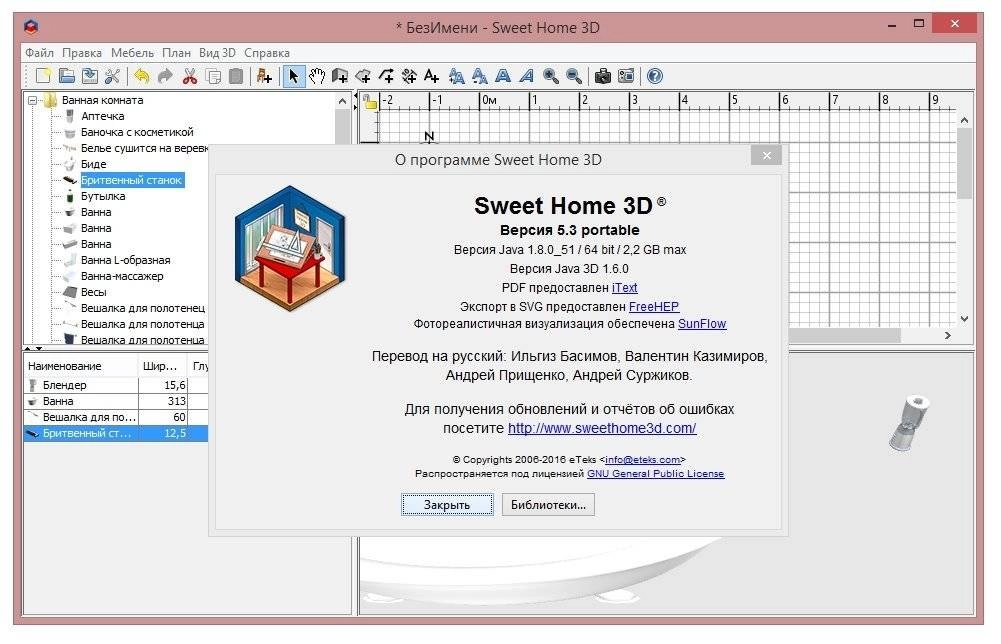1001x644 pixels.
Task: Activate the Pan hand tool
Action: (x=317, y=76)
